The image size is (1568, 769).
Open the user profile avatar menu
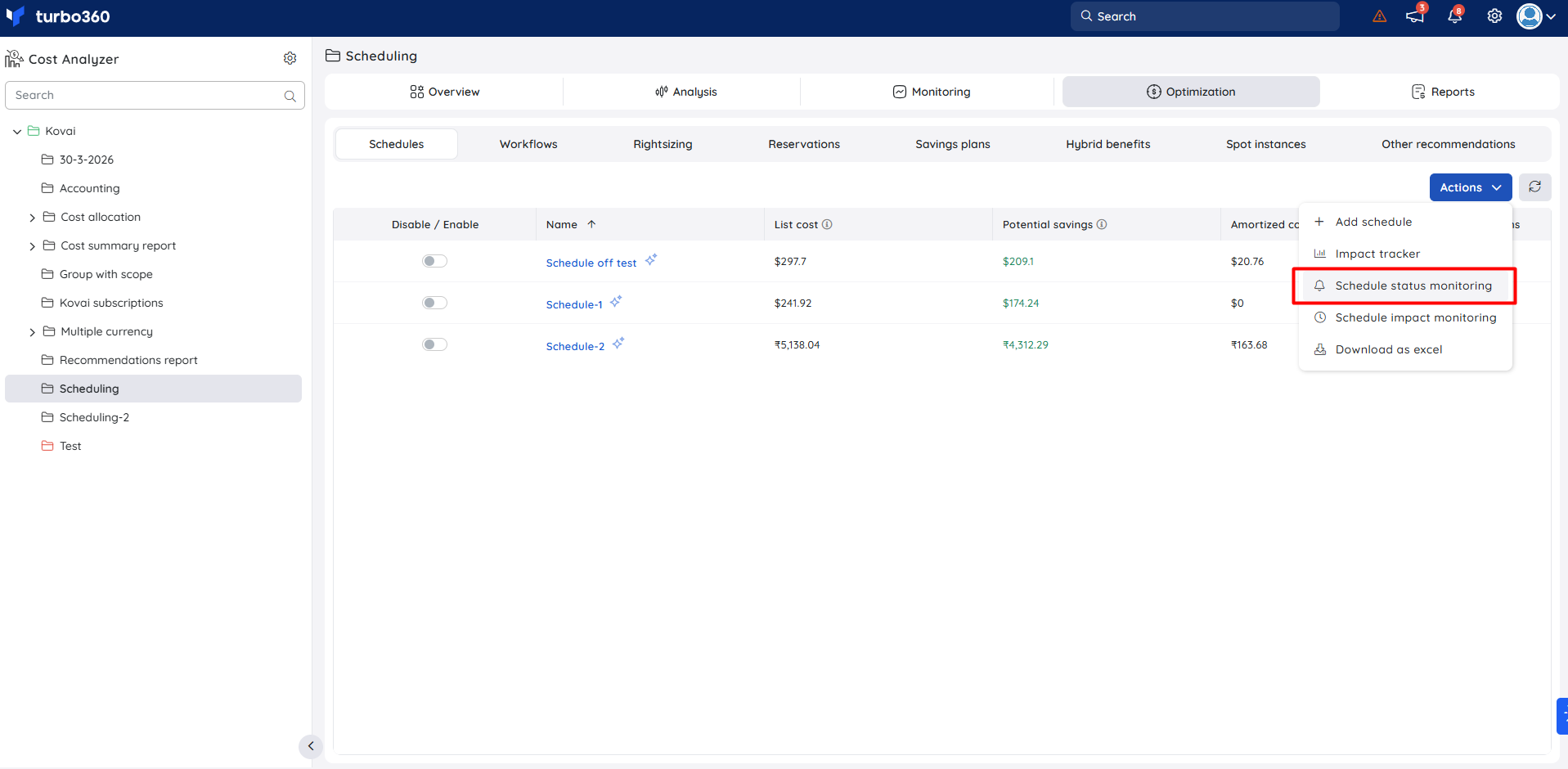[1536, 16]
